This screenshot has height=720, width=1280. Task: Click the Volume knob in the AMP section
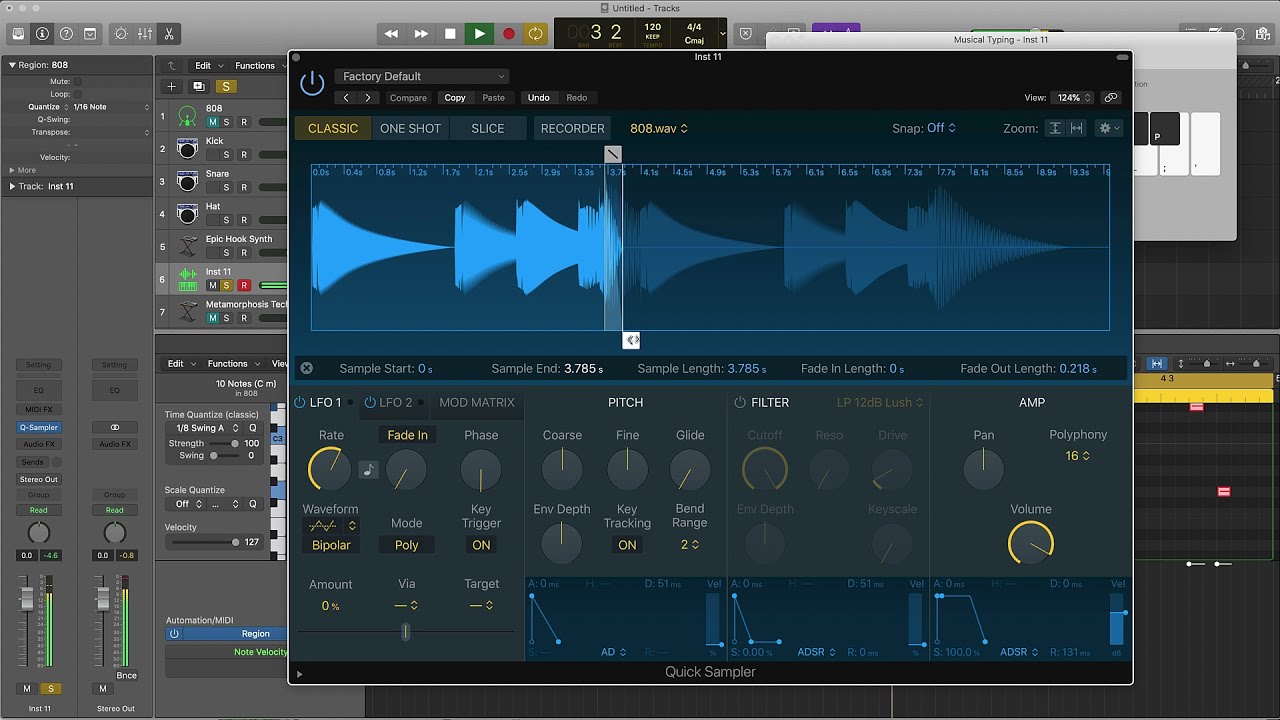click(1031, 543)
